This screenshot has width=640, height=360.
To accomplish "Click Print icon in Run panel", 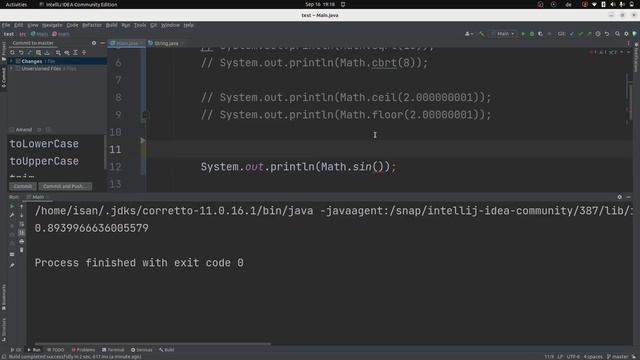I will click(22, 241).
